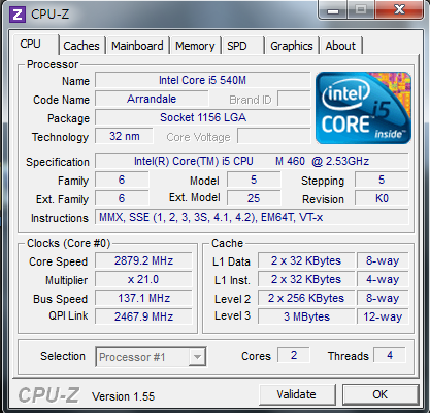Click the Level 2 size '2 x 256 KBytes'
This screenshot has width=432, height=415.
click(x=306, y=298)
